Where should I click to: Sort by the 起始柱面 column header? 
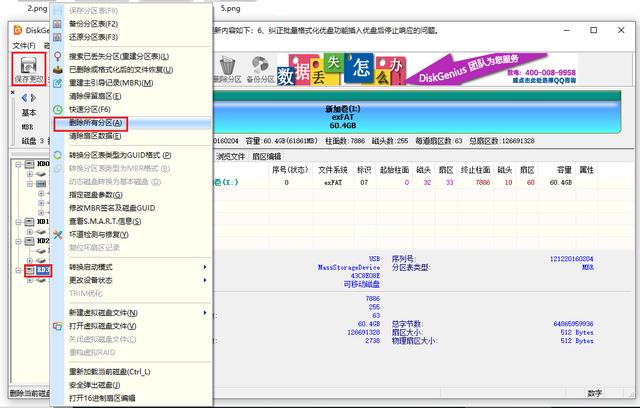pyautogui.click(x=394, y=170)
